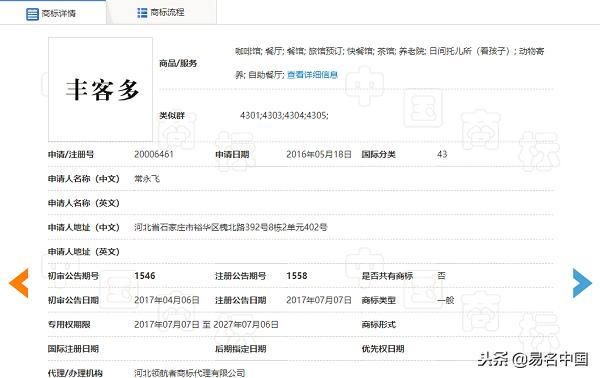The width and height of the screenshot is (600, 378).
Task: Click the 商品/服务 label
Action: 178,63
